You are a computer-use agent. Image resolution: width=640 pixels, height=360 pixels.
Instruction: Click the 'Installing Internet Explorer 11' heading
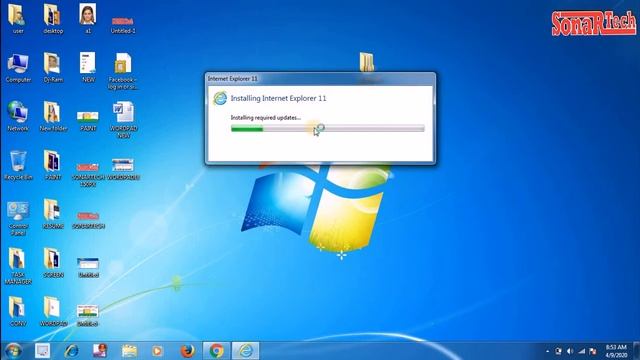[278, 98]
